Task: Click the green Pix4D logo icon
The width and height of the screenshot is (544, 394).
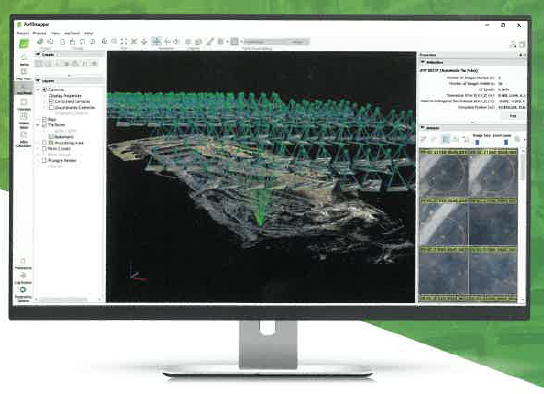Action: [x=24, y=44]
